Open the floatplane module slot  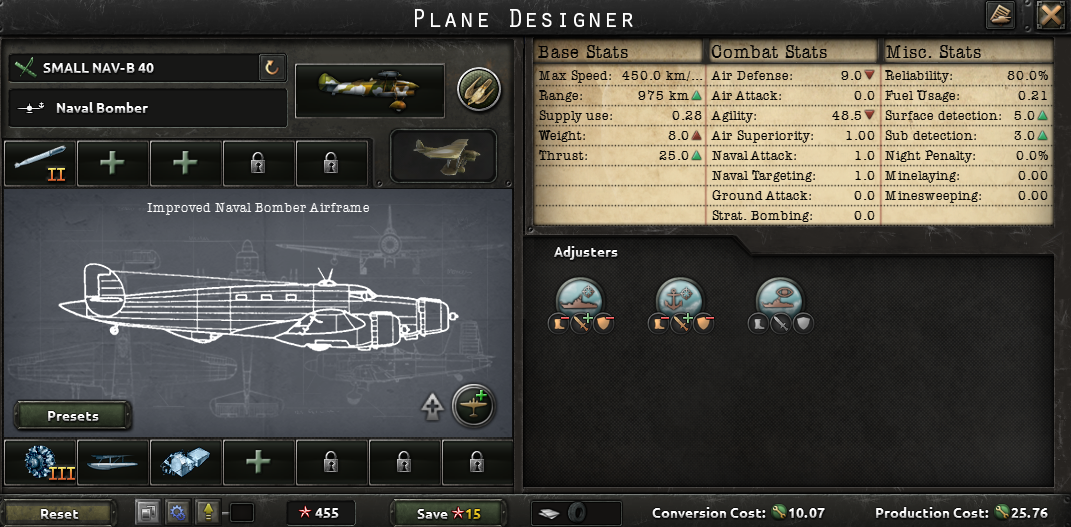point(113,462)
